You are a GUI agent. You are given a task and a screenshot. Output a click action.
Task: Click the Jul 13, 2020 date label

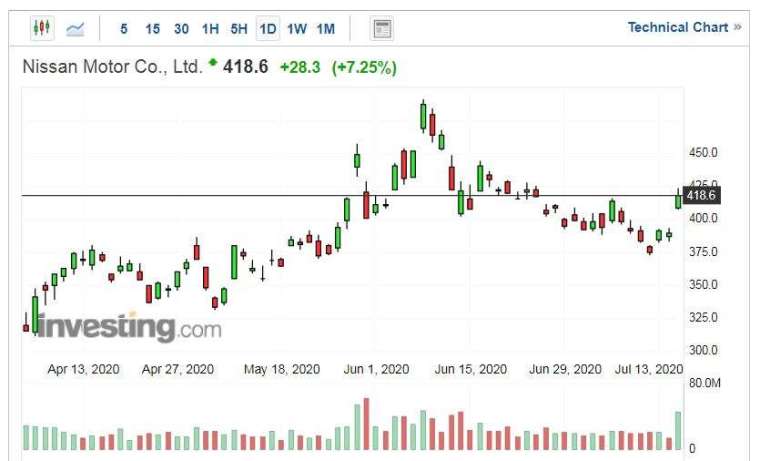point(649,369)
